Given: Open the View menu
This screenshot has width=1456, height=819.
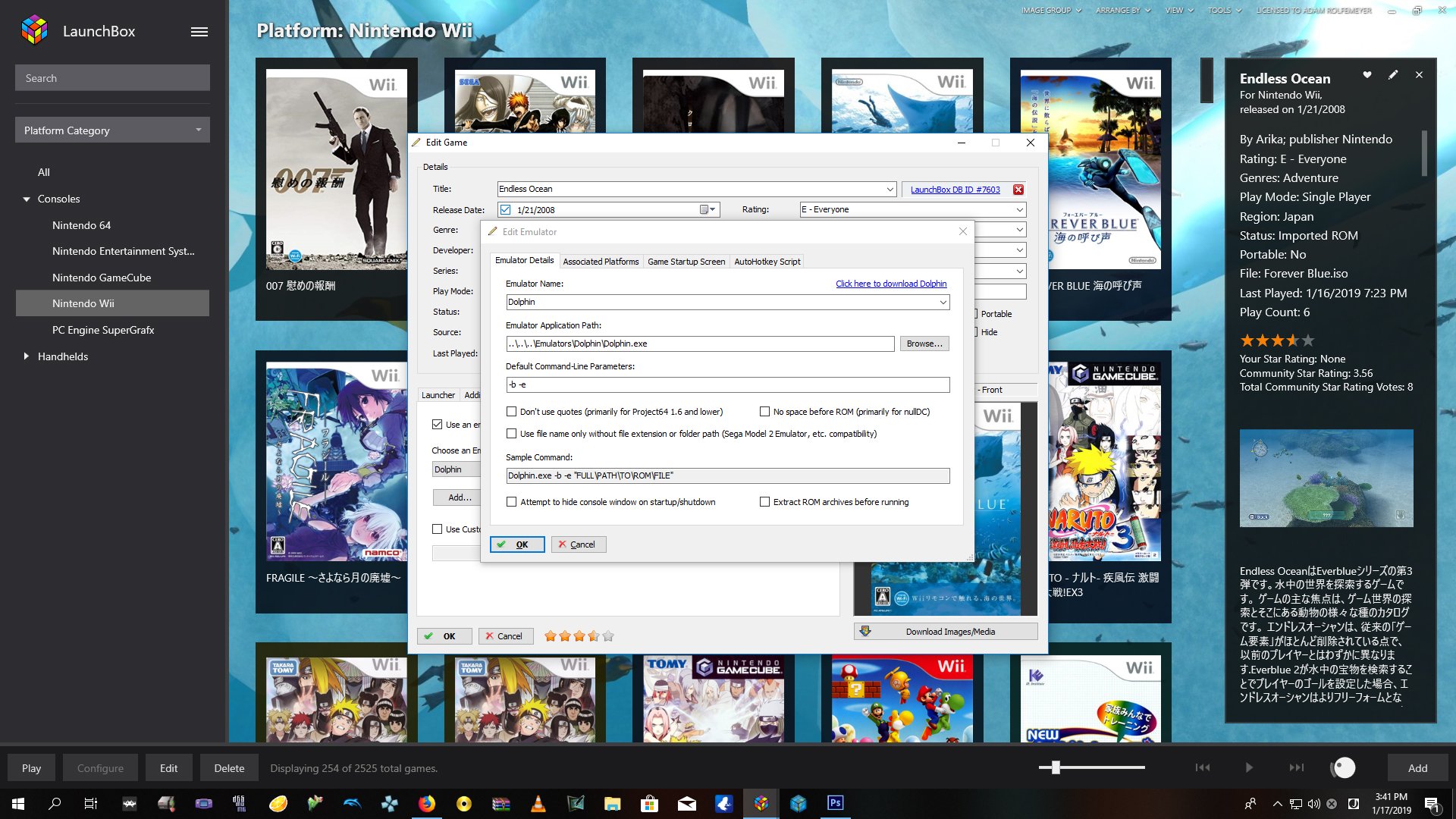Looking at the screenshot, I should click(x=1179, y=11).
